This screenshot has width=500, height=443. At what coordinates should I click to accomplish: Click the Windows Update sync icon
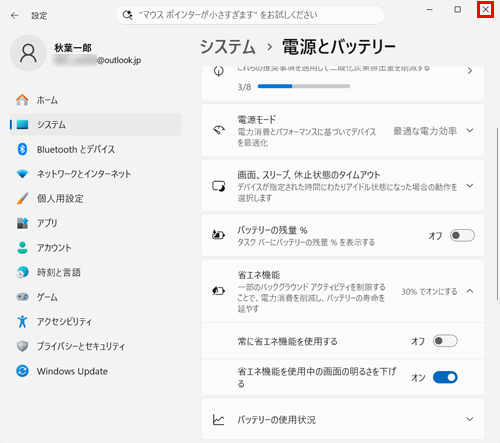point(22,371)
